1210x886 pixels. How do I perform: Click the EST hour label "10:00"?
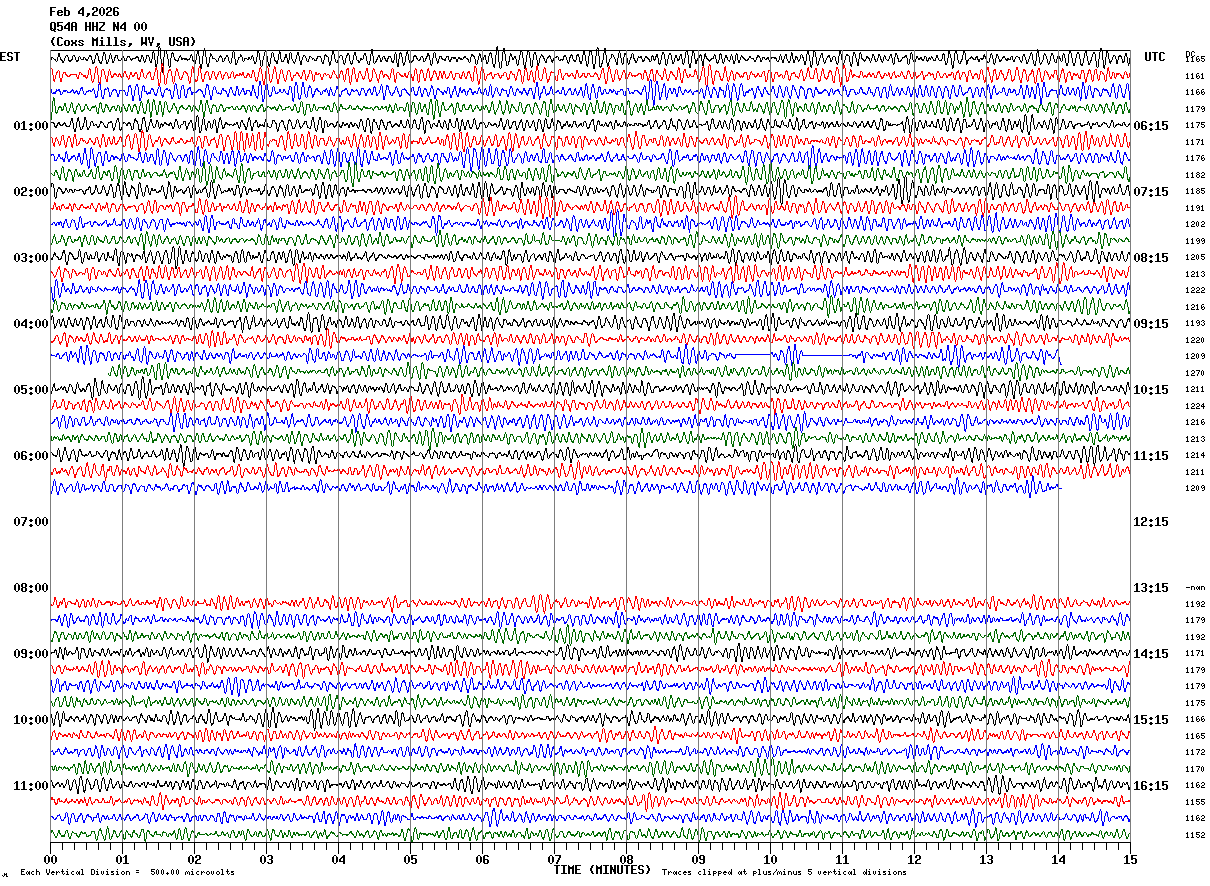(x=31, y=720)
